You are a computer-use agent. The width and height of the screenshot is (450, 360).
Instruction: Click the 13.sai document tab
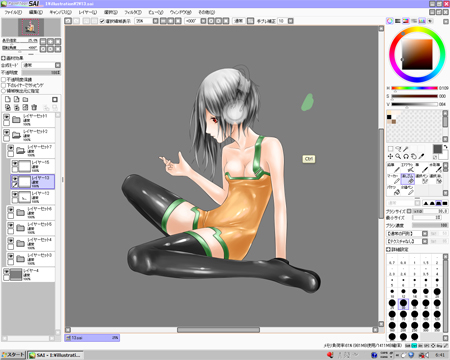click(x=92, y=338)
